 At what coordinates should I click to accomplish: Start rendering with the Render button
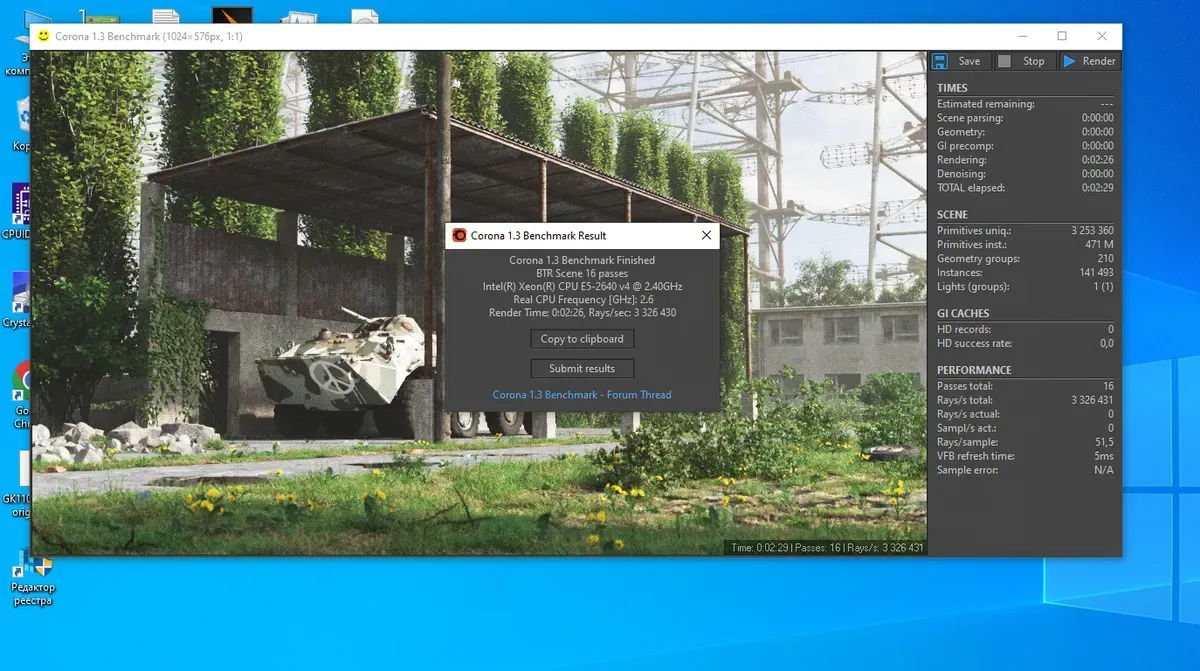[x=1089, y=61]
